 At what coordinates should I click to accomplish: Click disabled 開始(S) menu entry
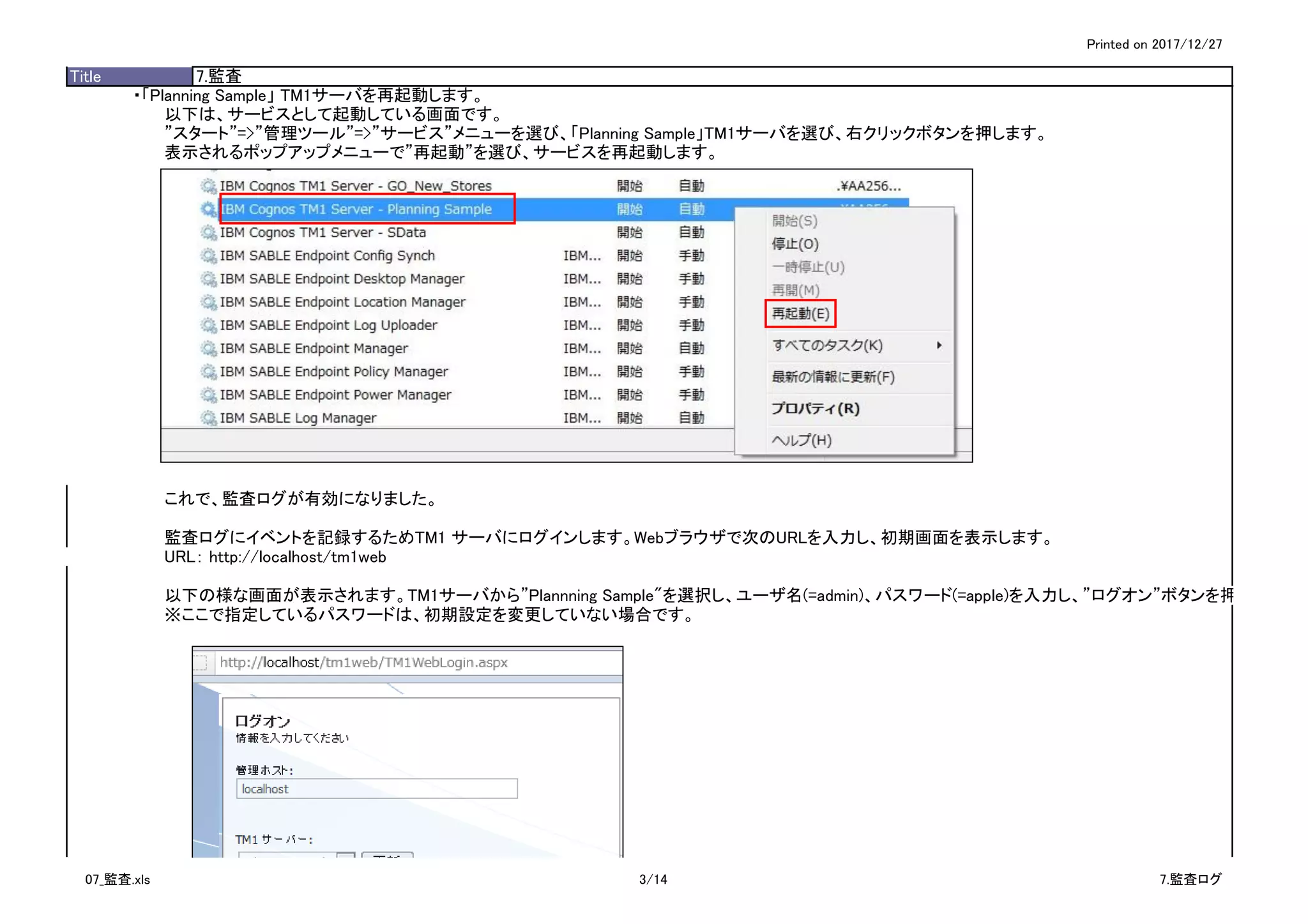coord(795,221)
